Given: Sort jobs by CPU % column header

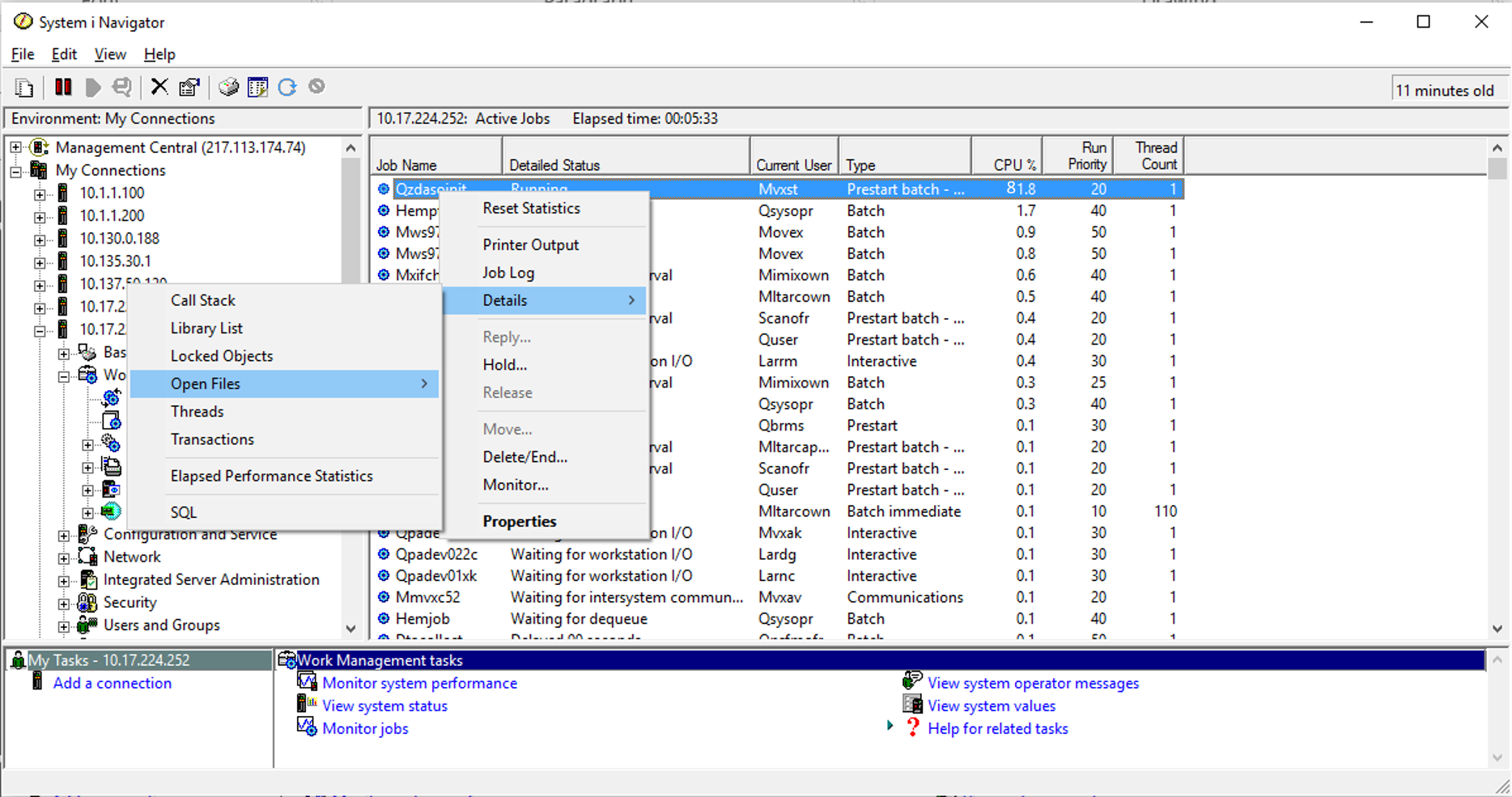Looking at the screenshot, I should click(x=1006, y=155).
